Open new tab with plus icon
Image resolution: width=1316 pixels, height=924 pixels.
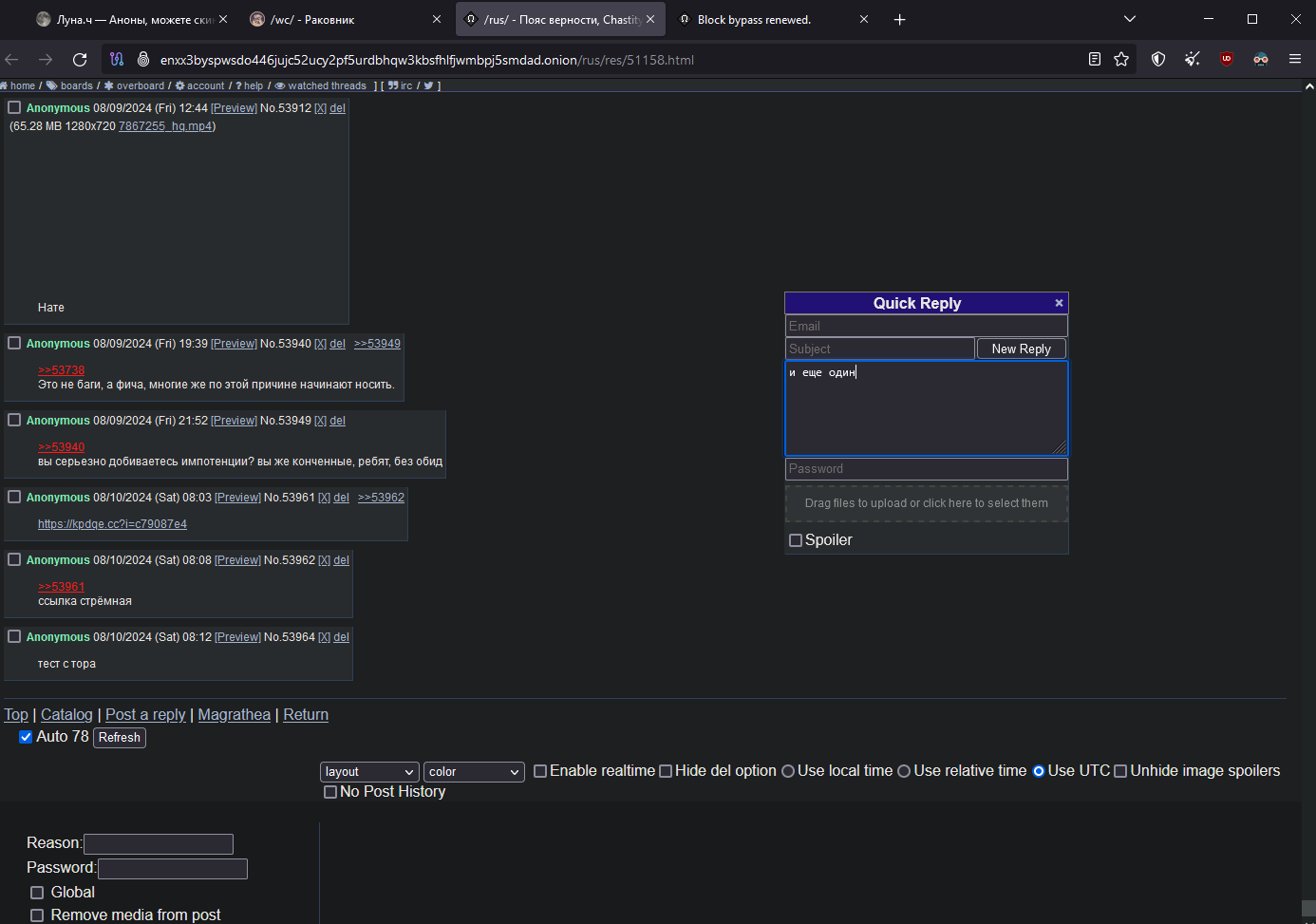[x=900, y=19]
